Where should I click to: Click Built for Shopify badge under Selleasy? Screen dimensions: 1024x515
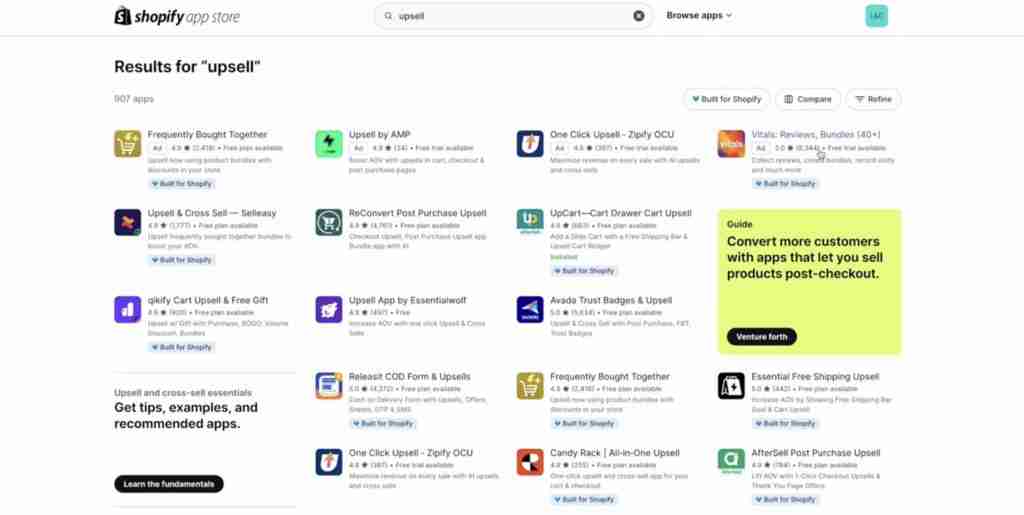pyautogui.click(x=181, y=260)
